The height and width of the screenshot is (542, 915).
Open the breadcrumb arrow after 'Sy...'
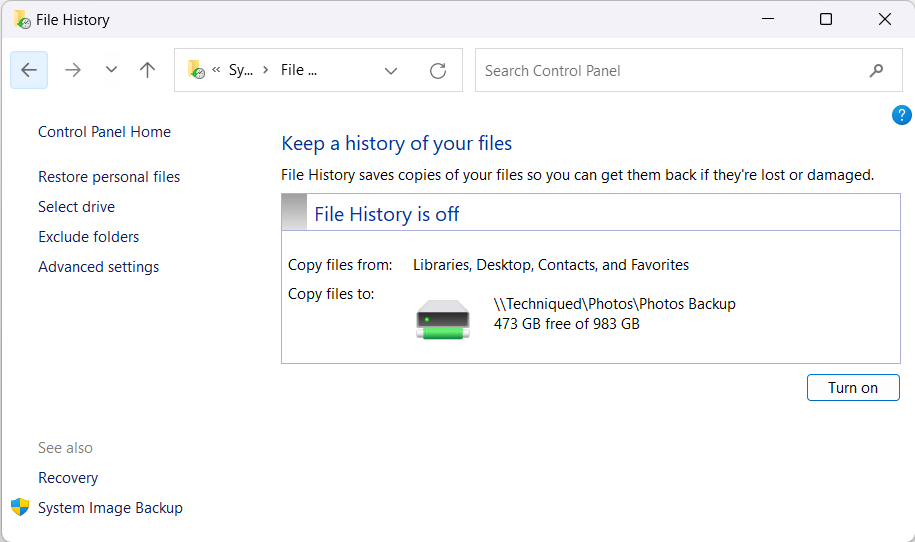click(x=266, y=70)
